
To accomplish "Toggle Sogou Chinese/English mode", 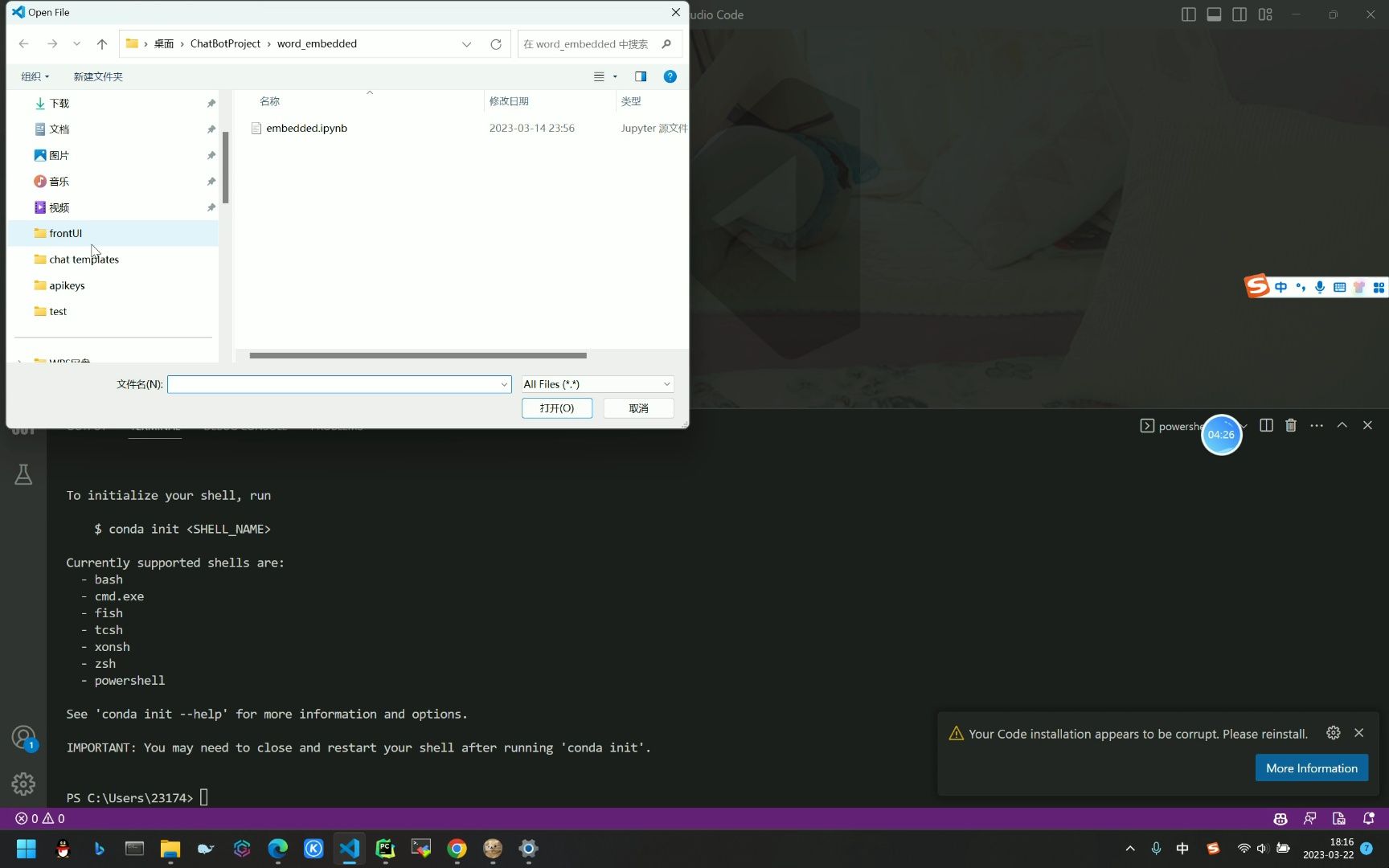I will (1280, 287).
